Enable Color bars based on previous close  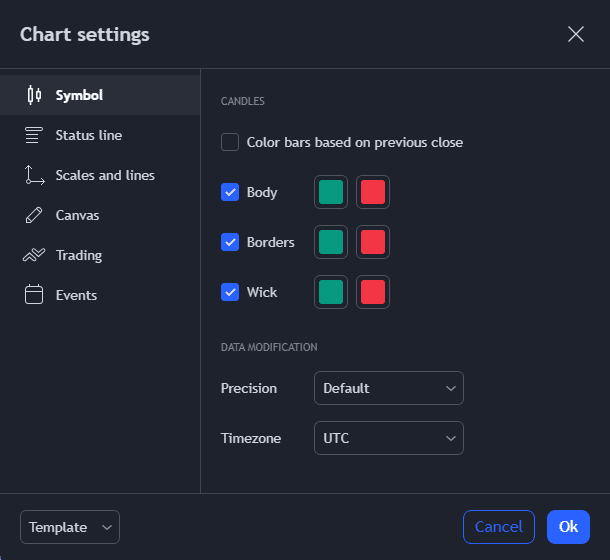(230, 142)
